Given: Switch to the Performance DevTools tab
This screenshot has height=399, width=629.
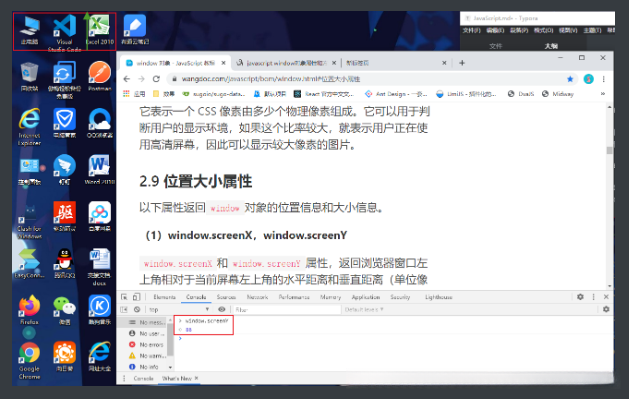Looking at the screenshot, I should [294, 297].
